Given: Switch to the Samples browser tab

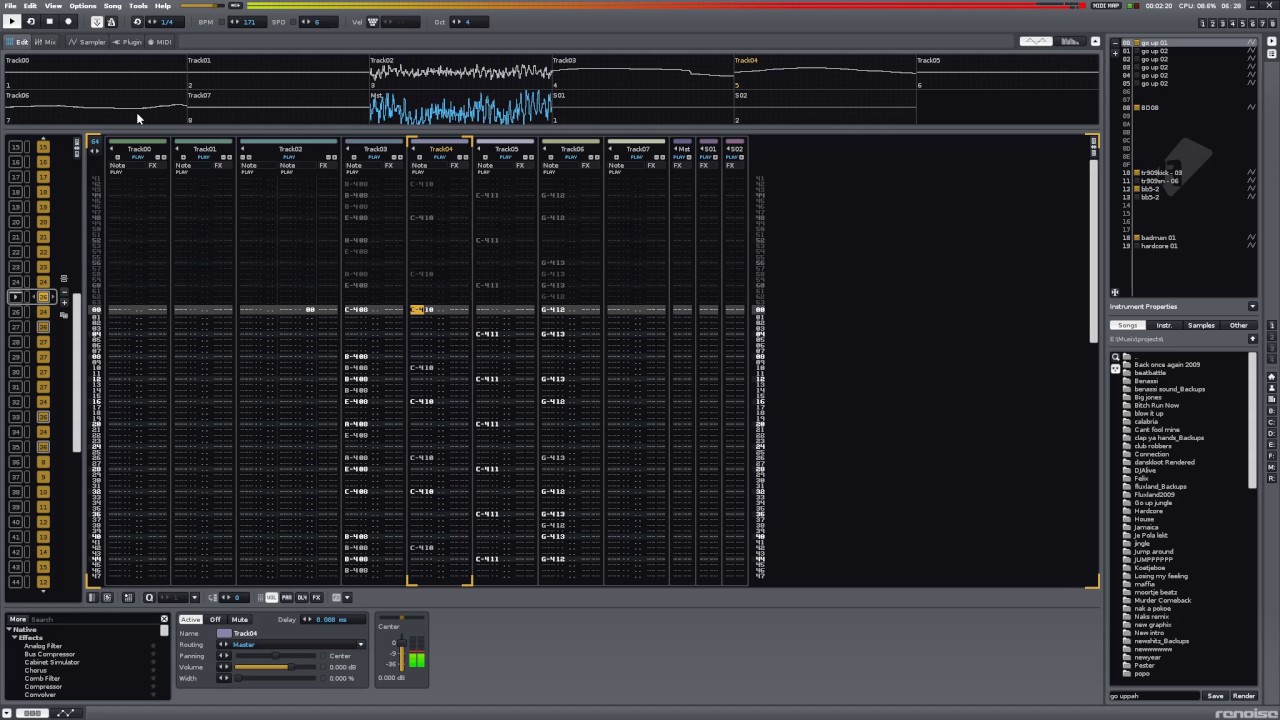Looking at the screenshot, I should tap(1201, 325).
